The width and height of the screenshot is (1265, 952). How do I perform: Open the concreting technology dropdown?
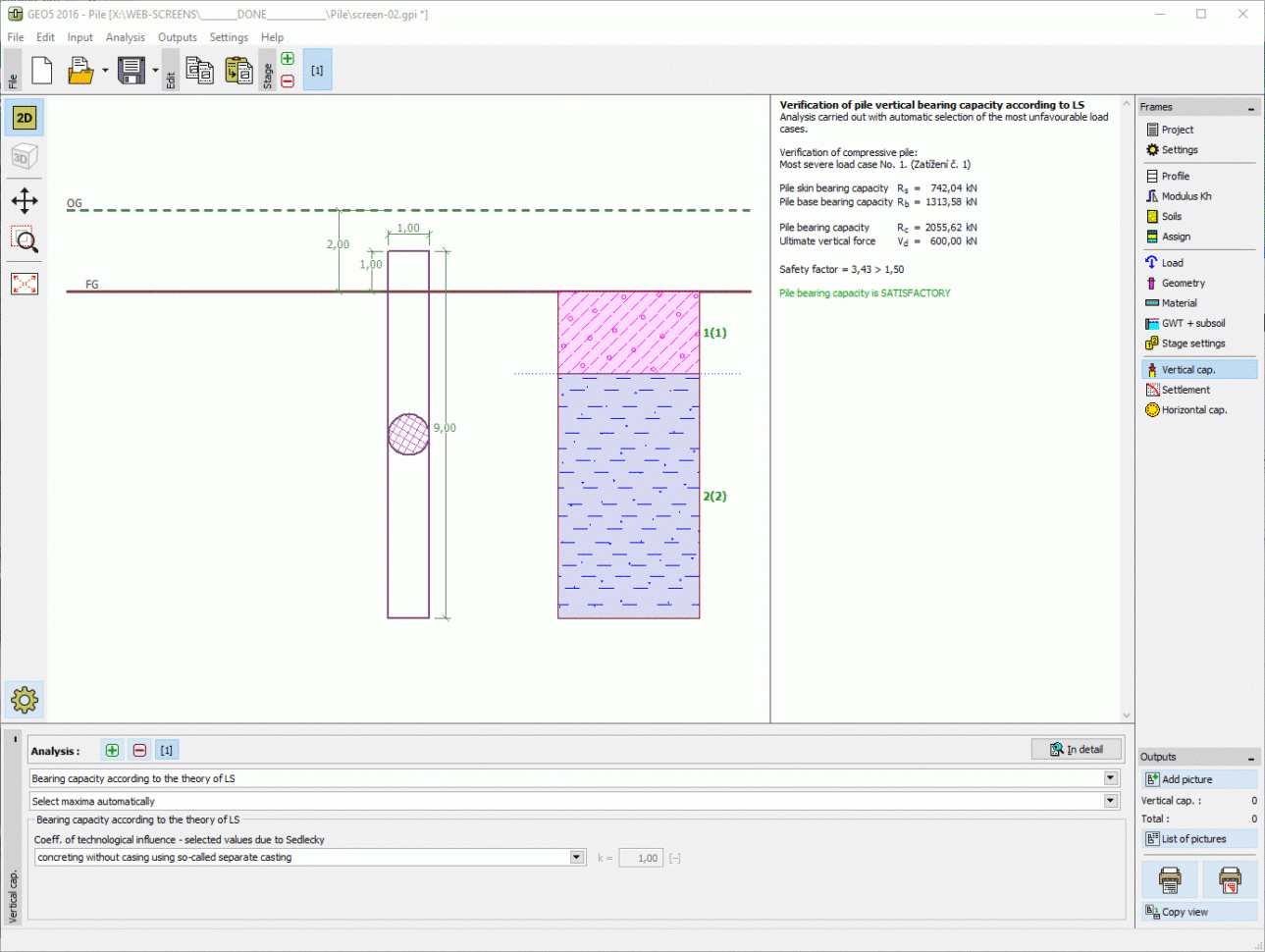pos(576,857)
